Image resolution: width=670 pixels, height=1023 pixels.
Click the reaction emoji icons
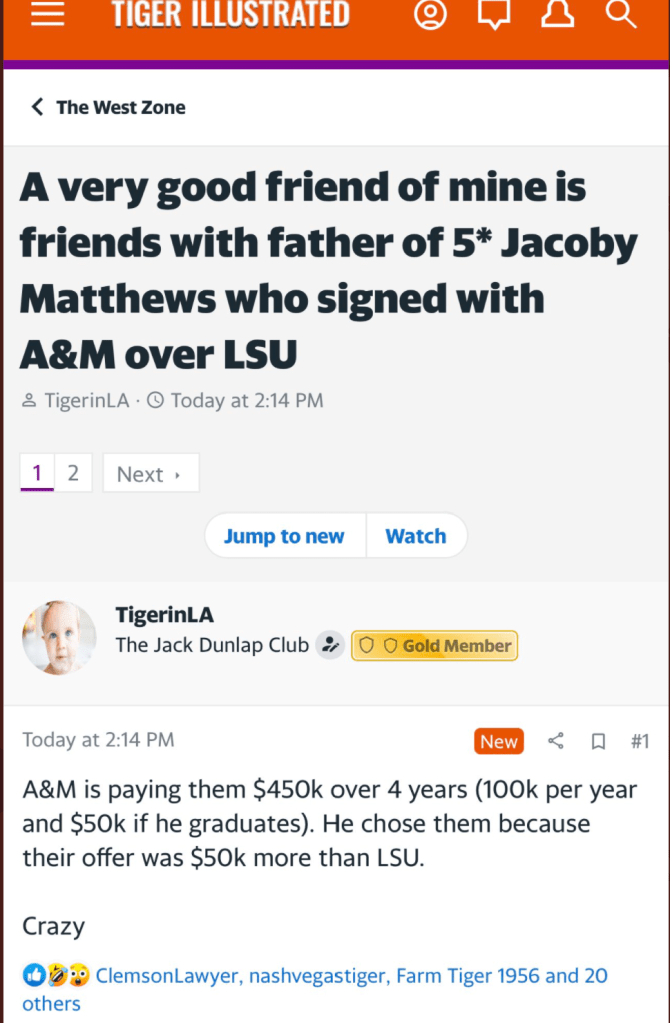(x=56, y=975)
